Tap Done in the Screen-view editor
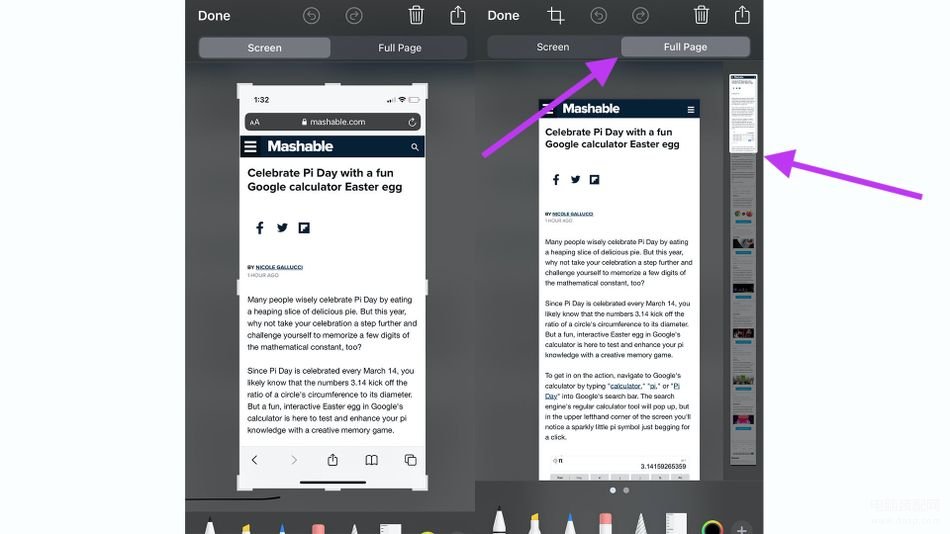The image size is (950, 534). pos(214,16)
